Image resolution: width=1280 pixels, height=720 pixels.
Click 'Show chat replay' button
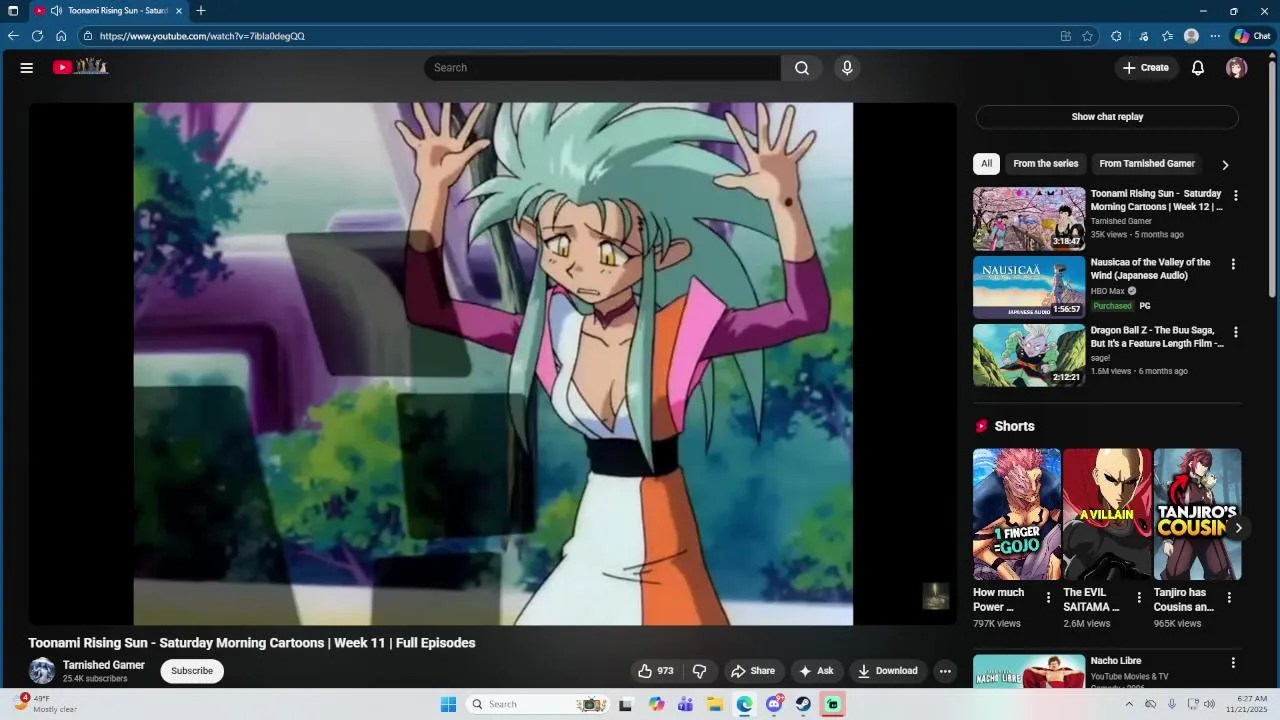tap(1107, 117)
